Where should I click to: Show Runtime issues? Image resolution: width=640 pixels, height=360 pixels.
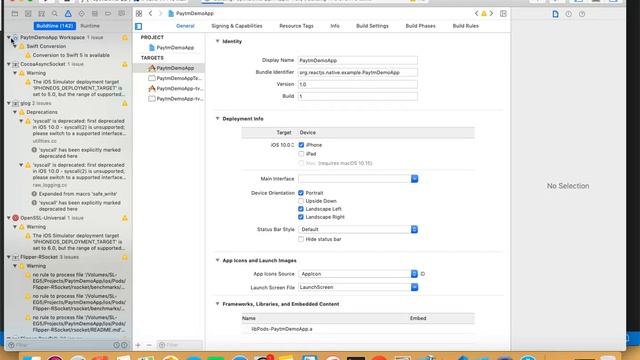click(x=90, y=26)
